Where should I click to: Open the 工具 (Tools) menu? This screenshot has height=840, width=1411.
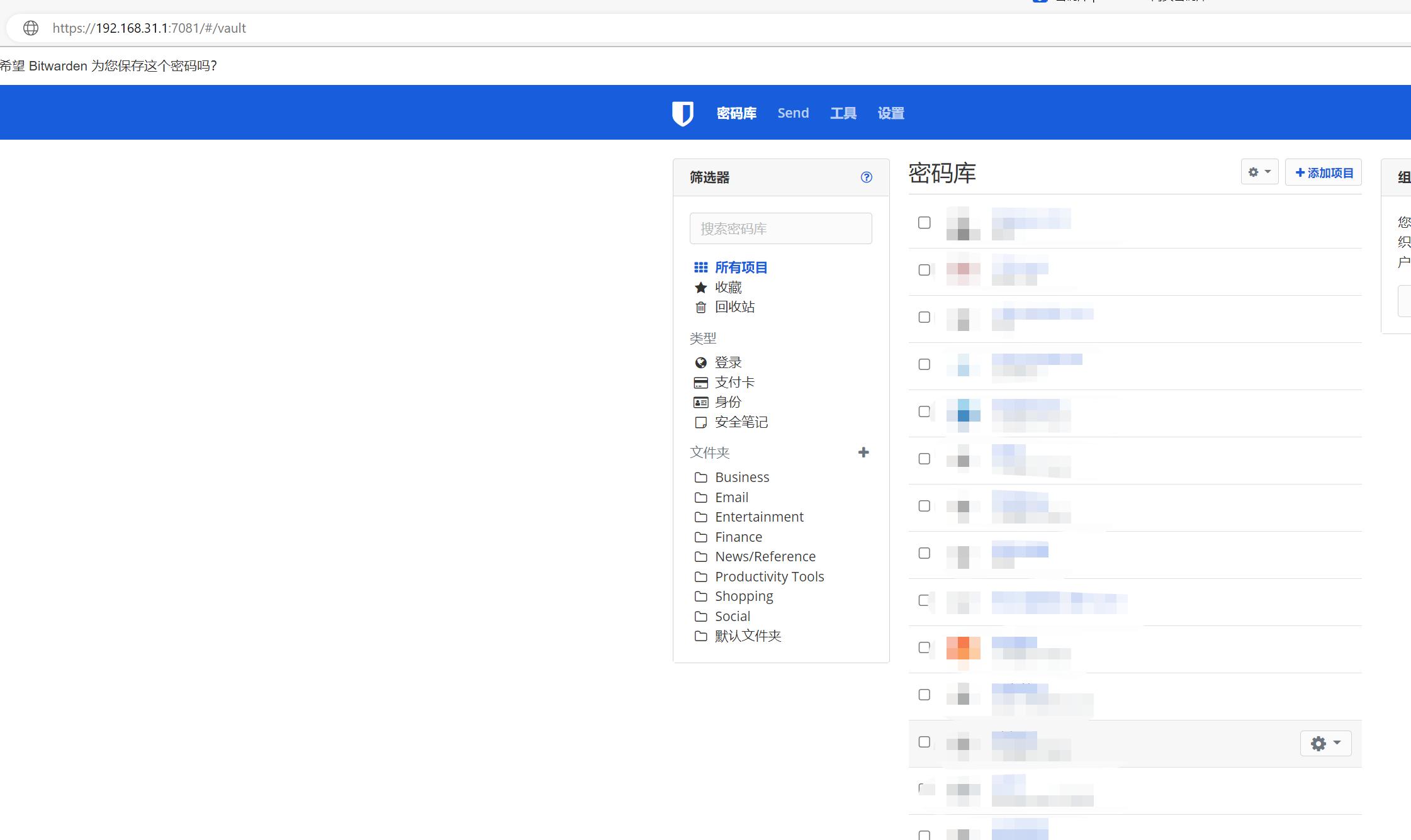(843, 113)
